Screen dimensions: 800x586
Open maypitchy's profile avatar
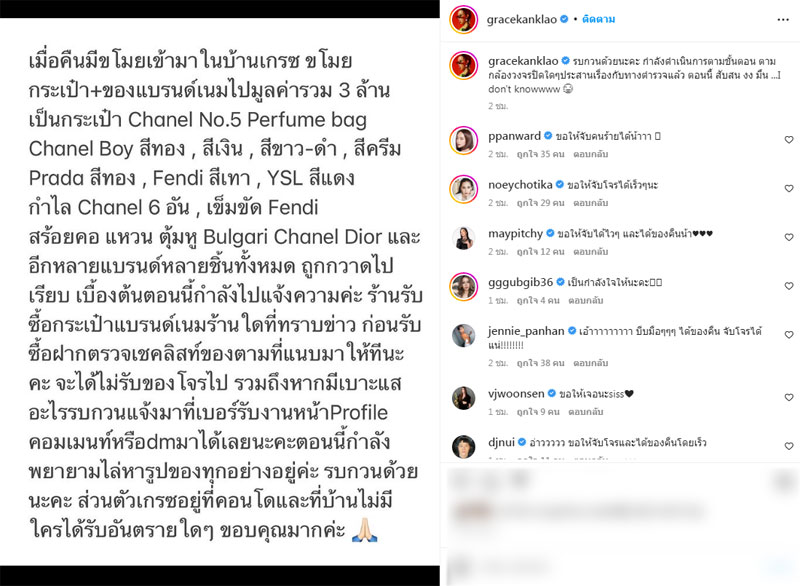click(x=463, y=238)
